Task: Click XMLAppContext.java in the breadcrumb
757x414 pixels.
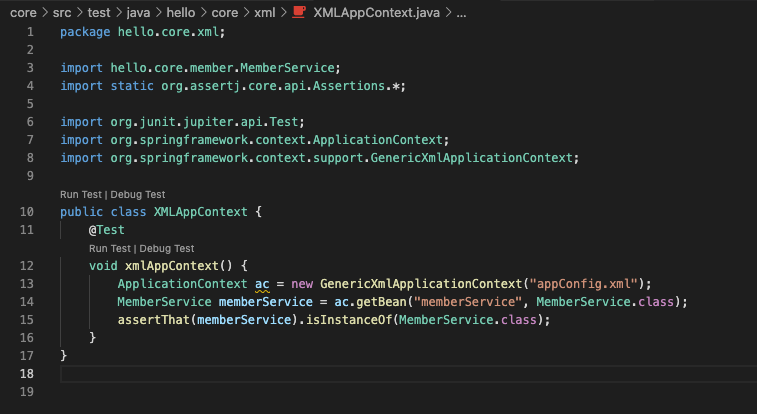Action: (377, 13)
